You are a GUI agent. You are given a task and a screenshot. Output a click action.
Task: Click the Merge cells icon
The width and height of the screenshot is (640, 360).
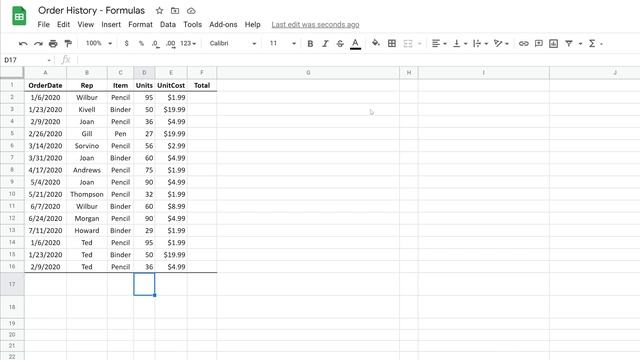click(x=408, y=43)
